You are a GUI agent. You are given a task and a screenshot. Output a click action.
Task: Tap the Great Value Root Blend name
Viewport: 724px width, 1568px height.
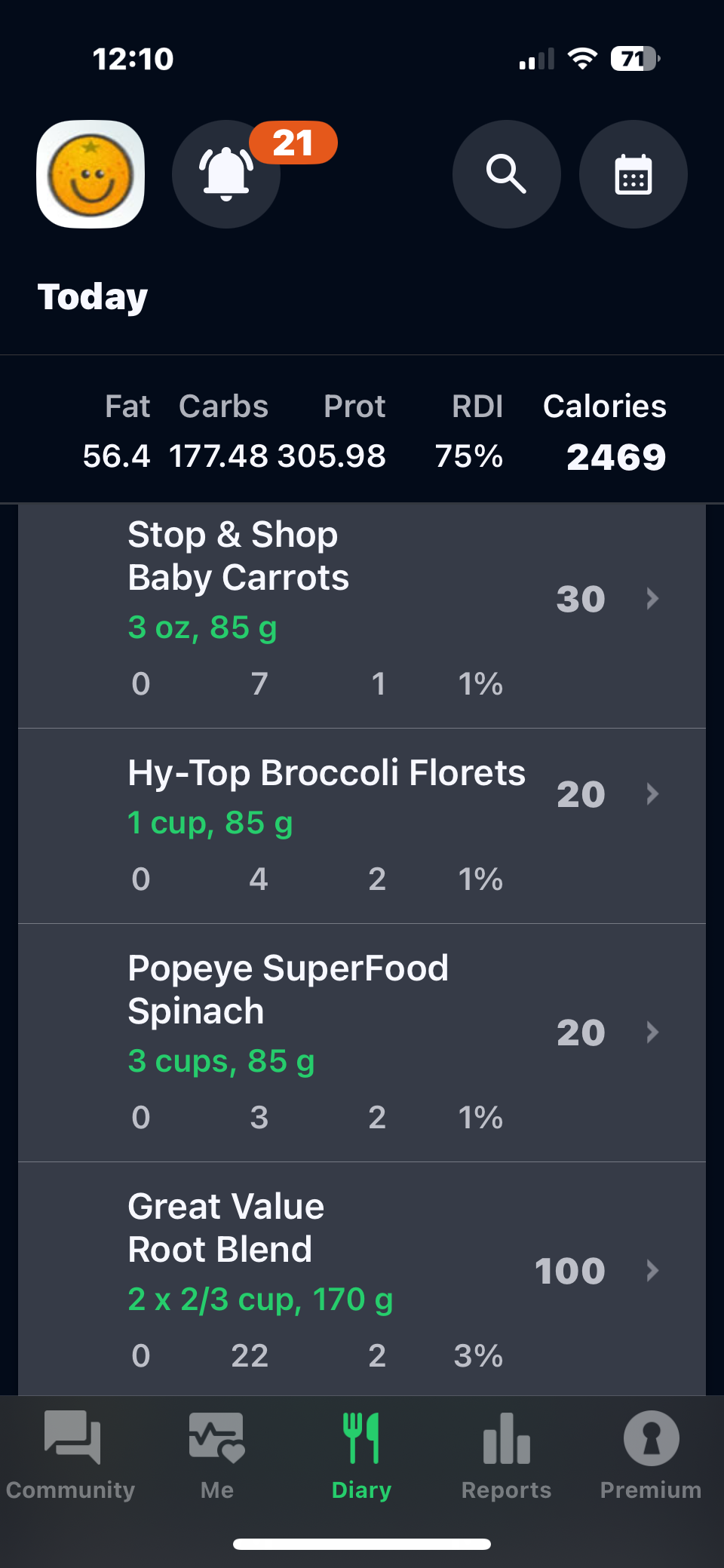click(x=225, y=1228)
